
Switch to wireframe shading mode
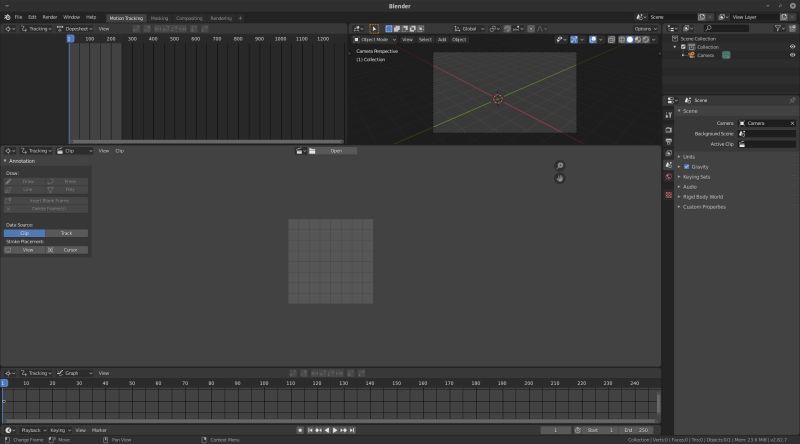(x=622, y=39)
